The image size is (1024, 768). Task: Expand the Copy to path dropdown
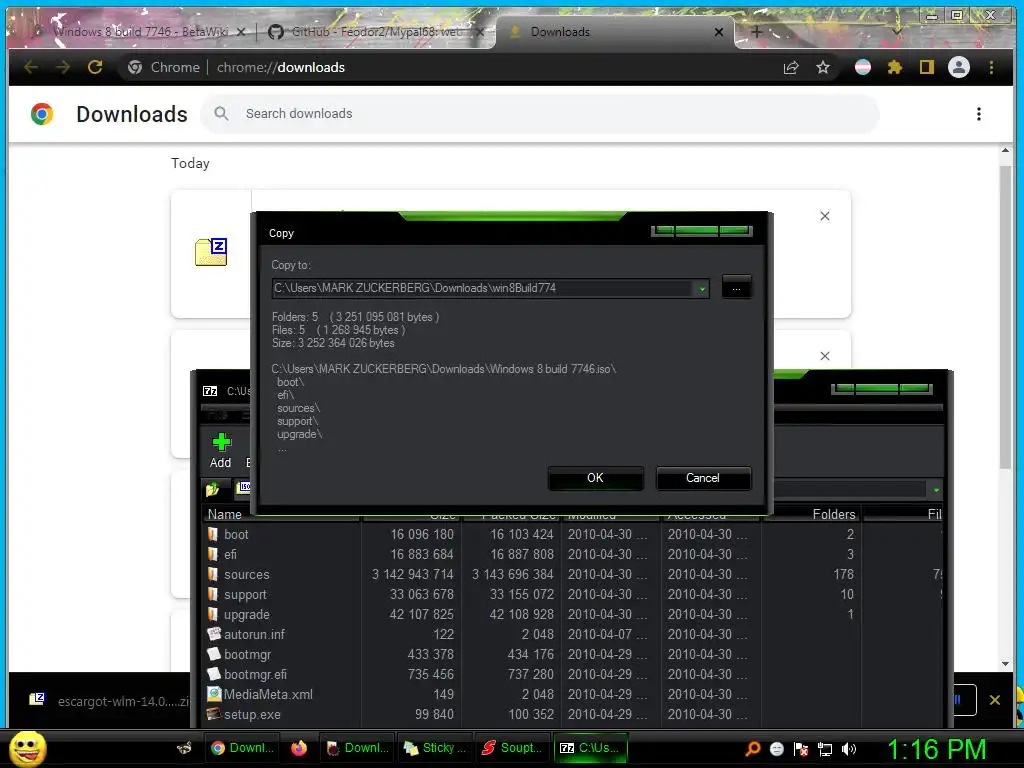click(x=702, y=289)
